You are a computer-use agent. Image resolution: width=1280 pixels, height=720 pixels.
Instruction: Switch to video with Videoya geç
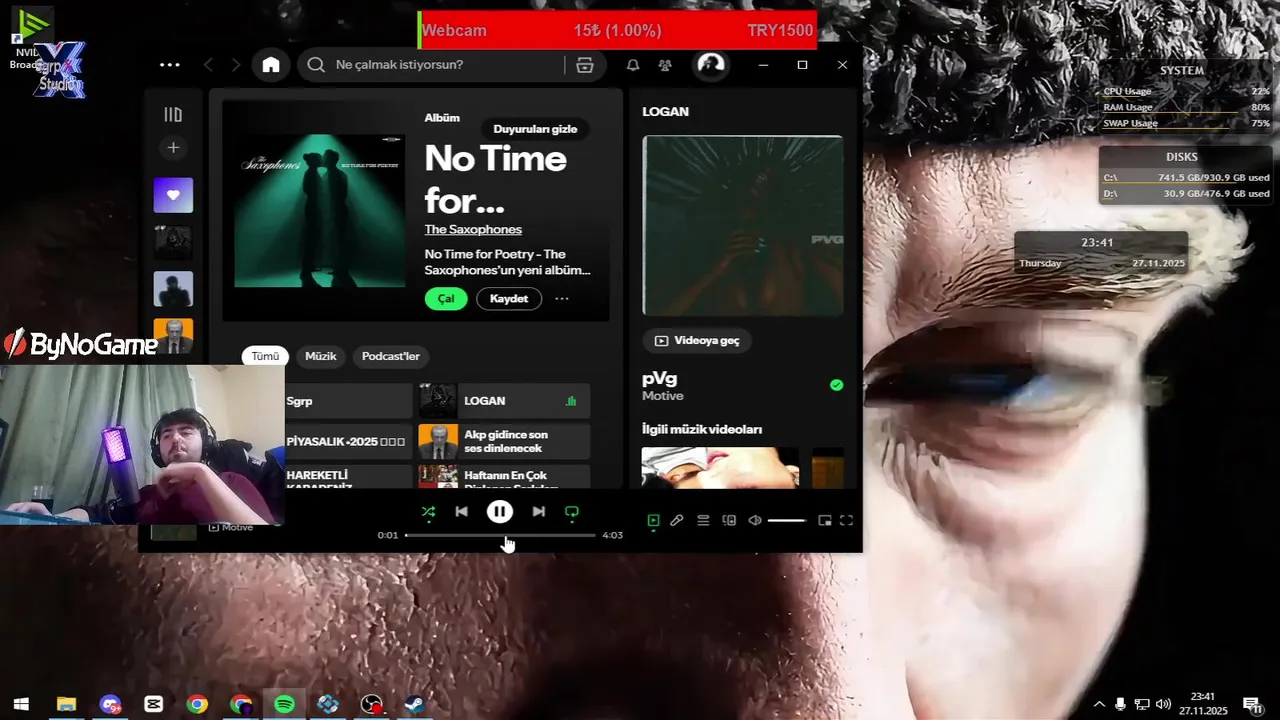pyautogui.click(x=697, y=341)
